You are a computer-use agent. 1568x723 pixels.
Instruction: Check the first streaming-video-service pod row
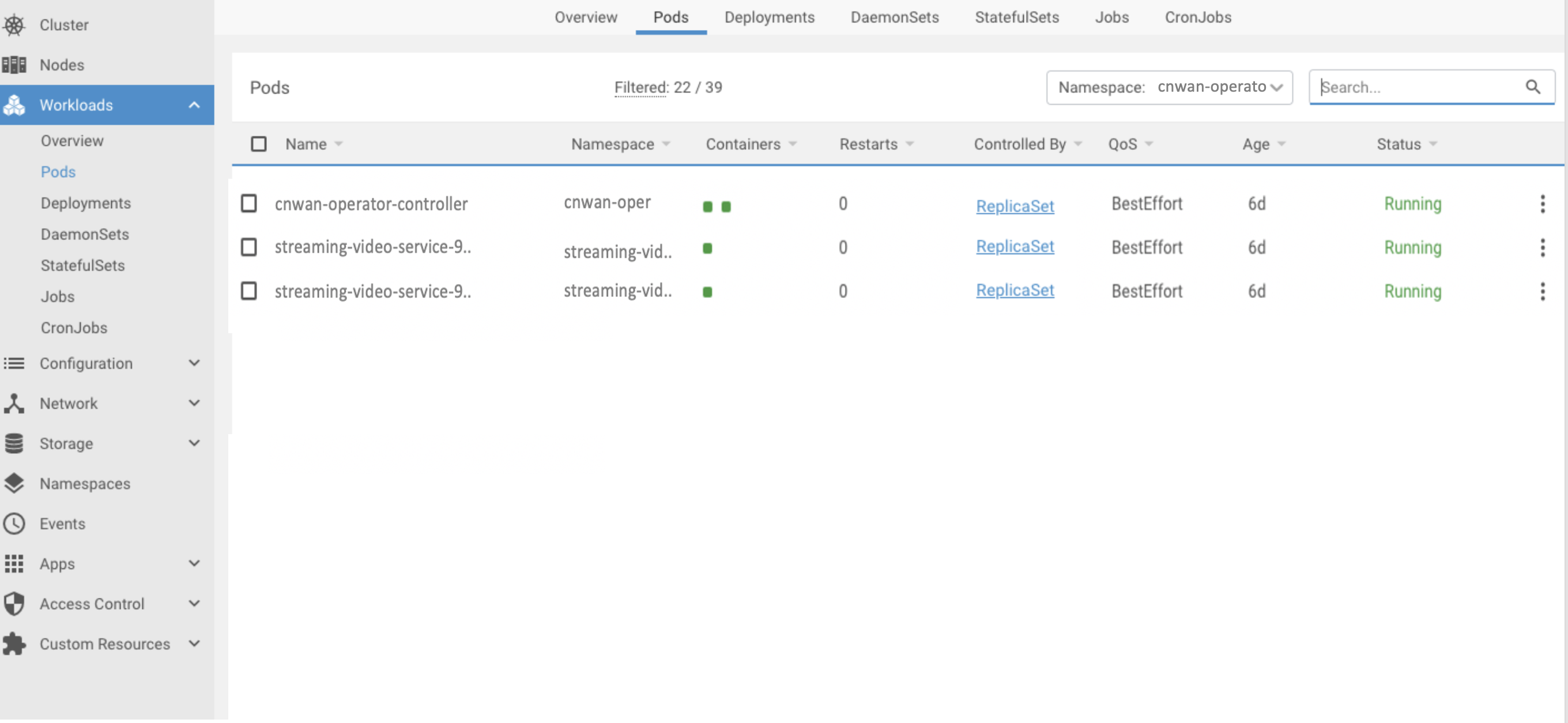[x=248, y=247]
